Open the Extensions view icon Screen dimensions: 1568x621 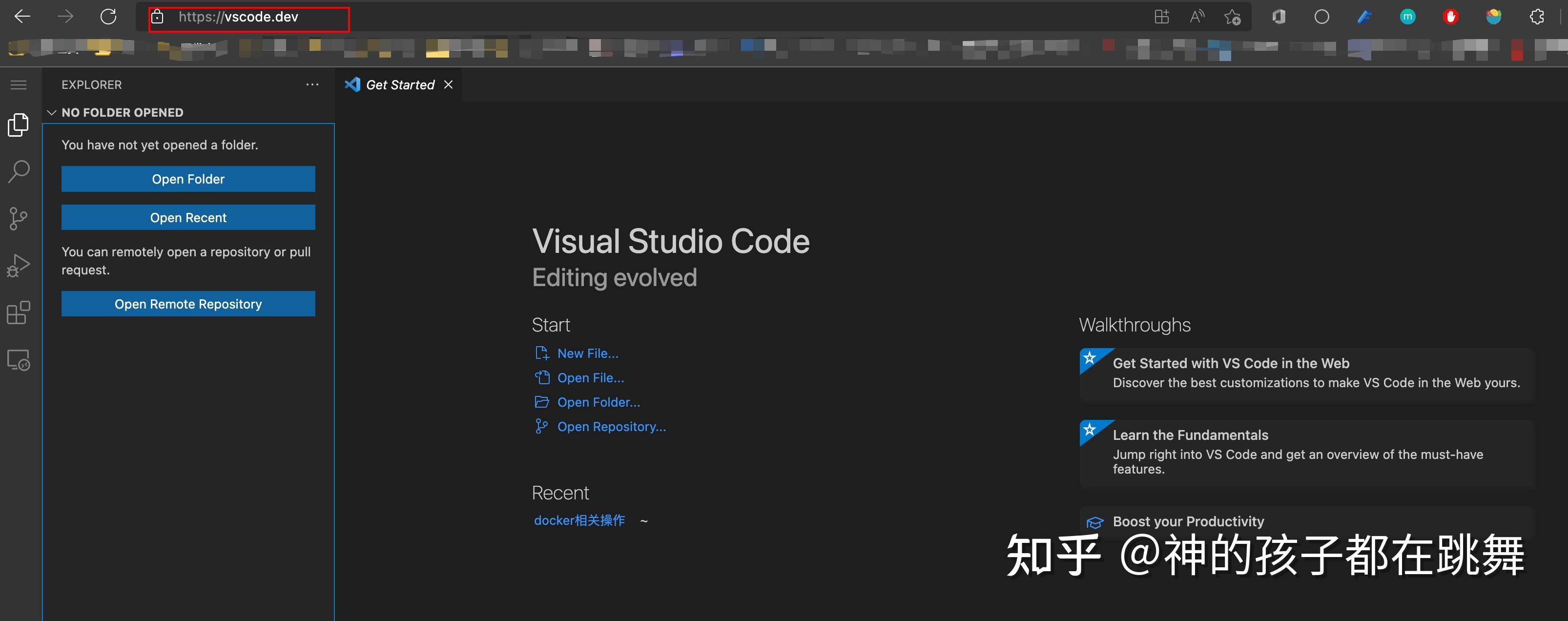pyautogui.click(x=18, y=313)
